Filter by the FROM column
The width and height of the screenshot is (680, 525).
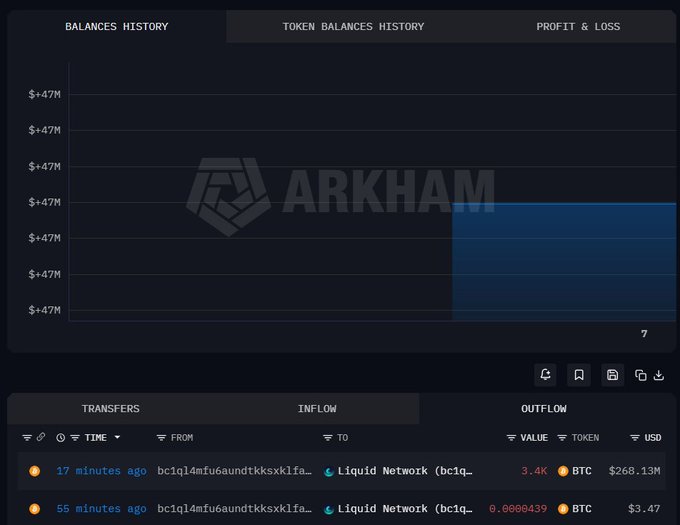tap(161, 438)
